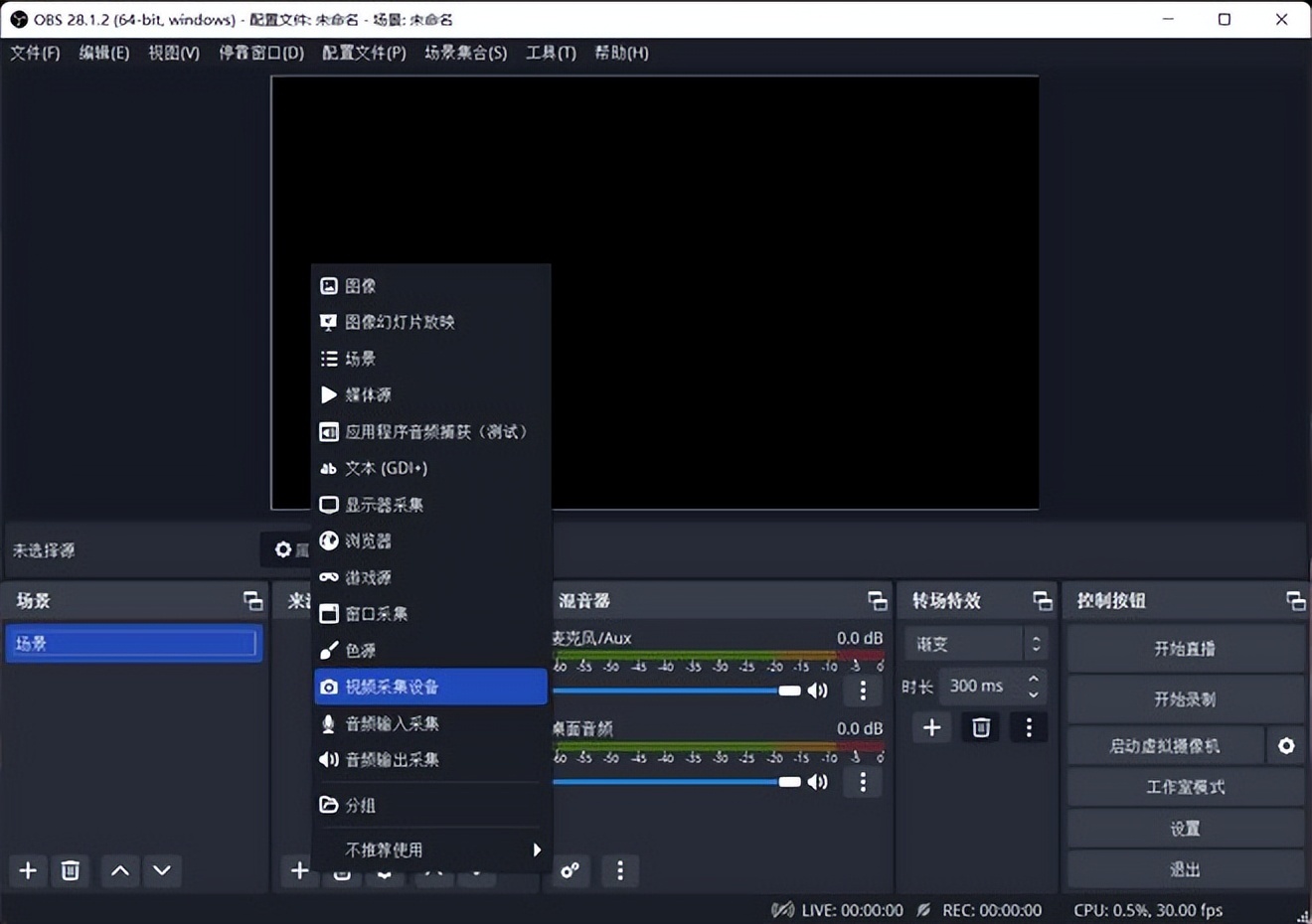Select 媒体源 from the source menu
This screenshot has width=1312, height=924.
click(430, 395)
